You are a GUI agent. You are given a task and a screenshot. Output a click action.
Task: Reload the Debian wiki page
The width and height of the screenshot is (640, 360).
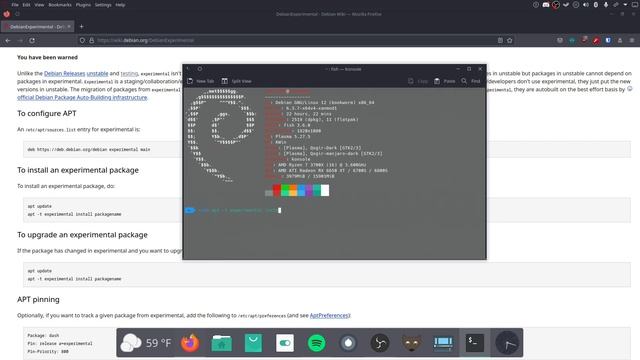point(32,40)
